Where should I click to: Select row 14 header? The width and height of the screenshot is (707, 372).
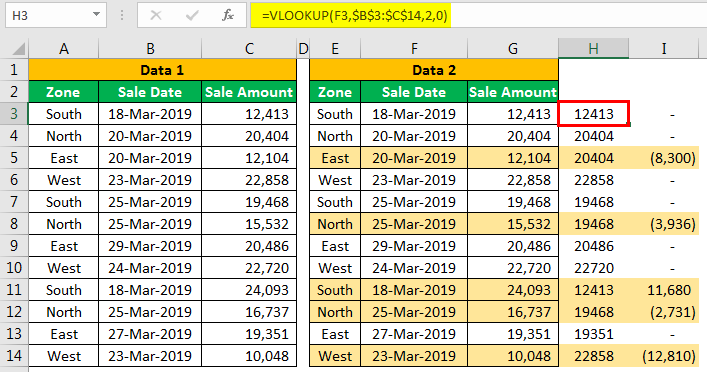click(x=14, y=356)
